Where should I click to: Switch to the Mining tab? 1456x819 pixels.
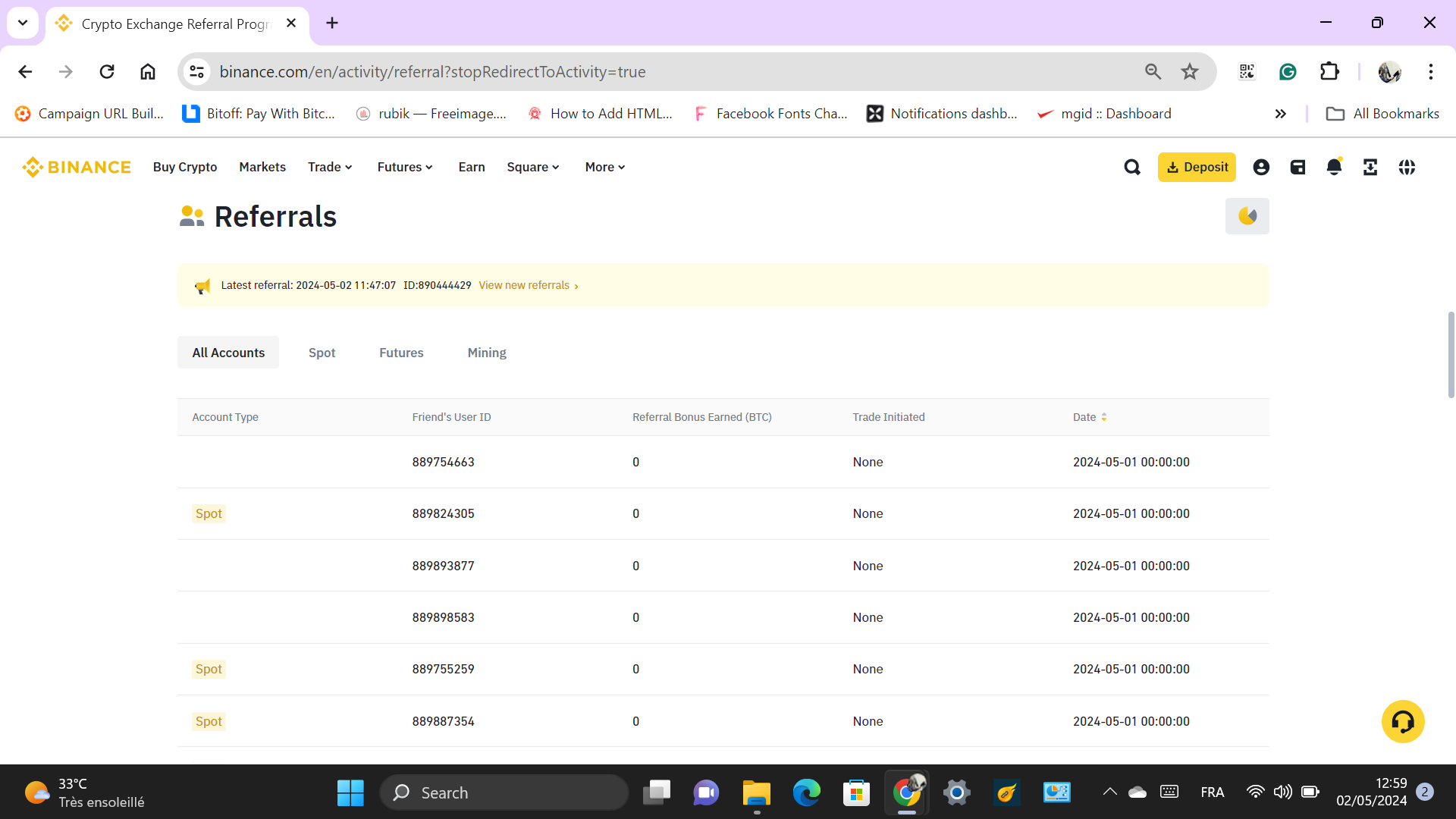tap(486, 353)
